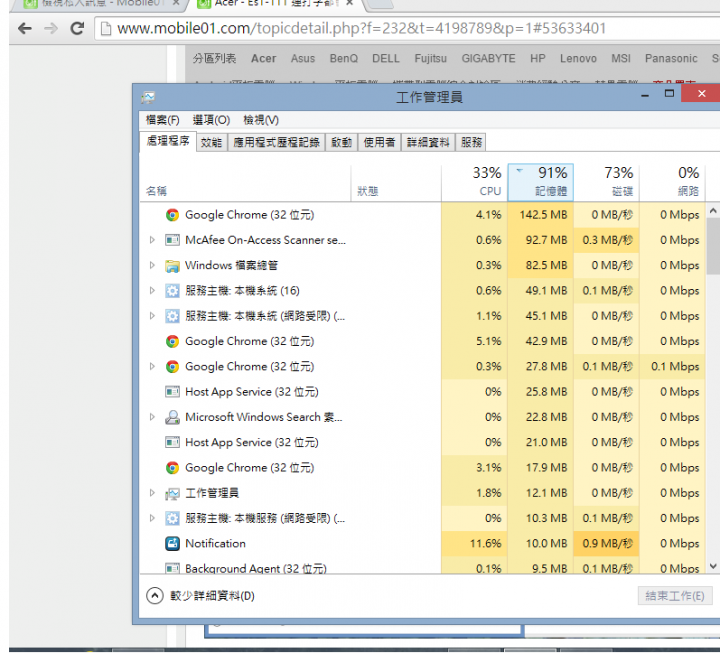720x653 pixels.
Task: Reload the page with the refresh icon
Action: [77, 28]
